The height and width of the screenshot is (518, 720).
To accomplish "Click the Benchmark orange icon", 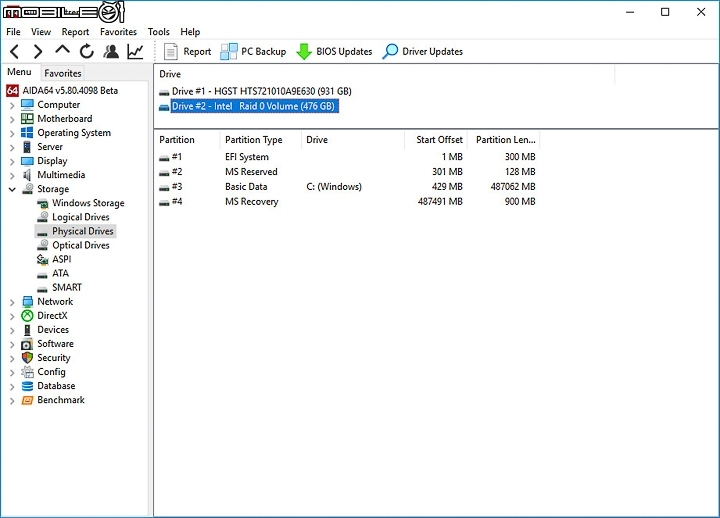I will (28, 400).
